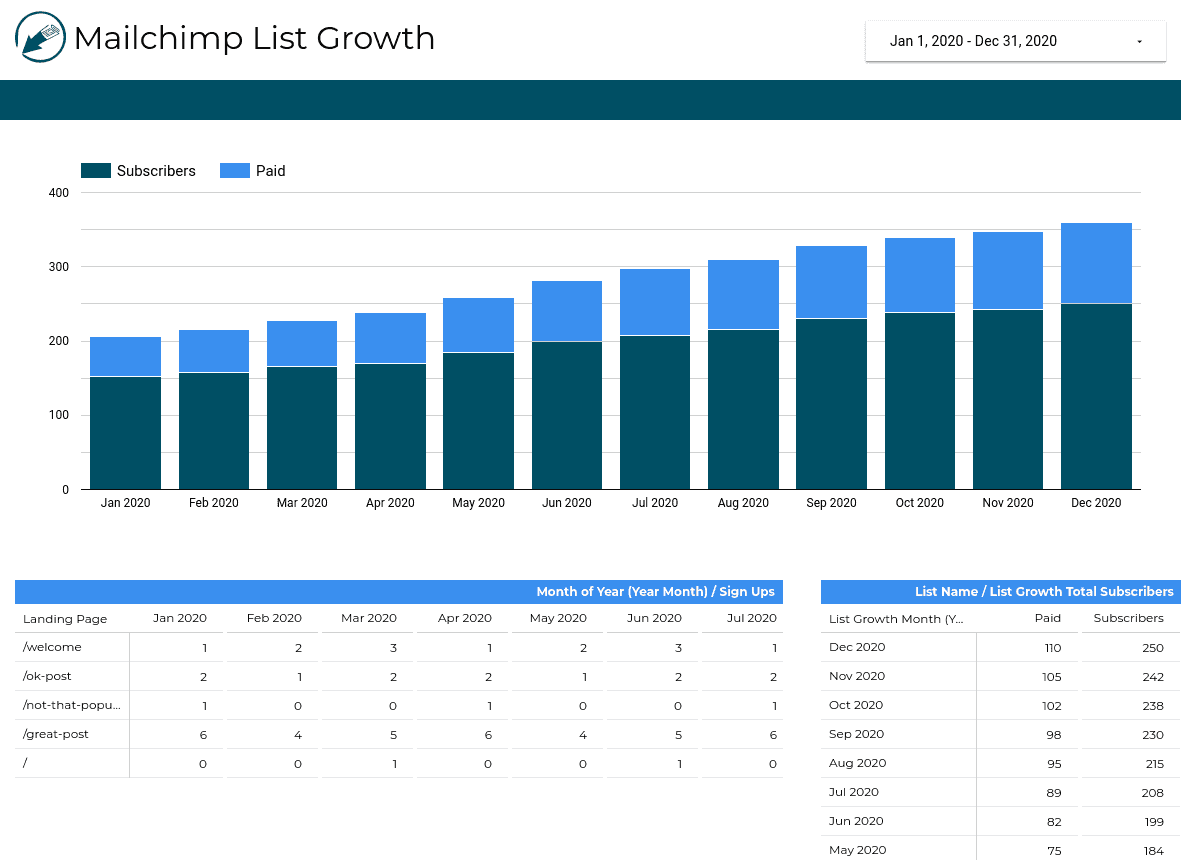Click the Jul 2020 Subscribers value 208
1181x861 pixels.
(1152, 793)
